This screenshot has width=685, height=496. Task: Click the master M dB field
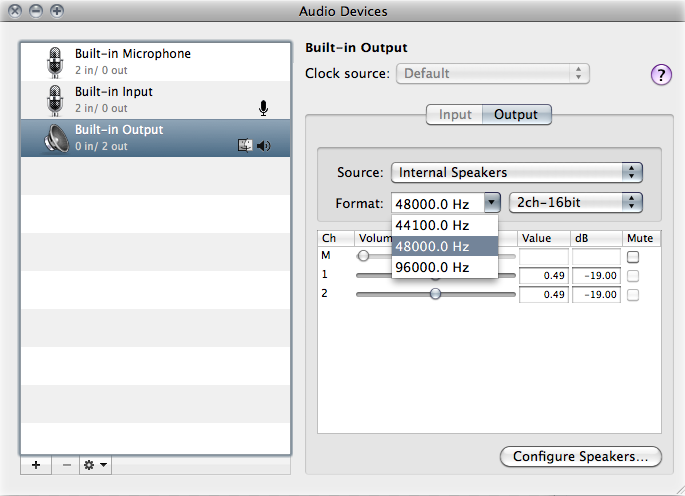[596, 257]
